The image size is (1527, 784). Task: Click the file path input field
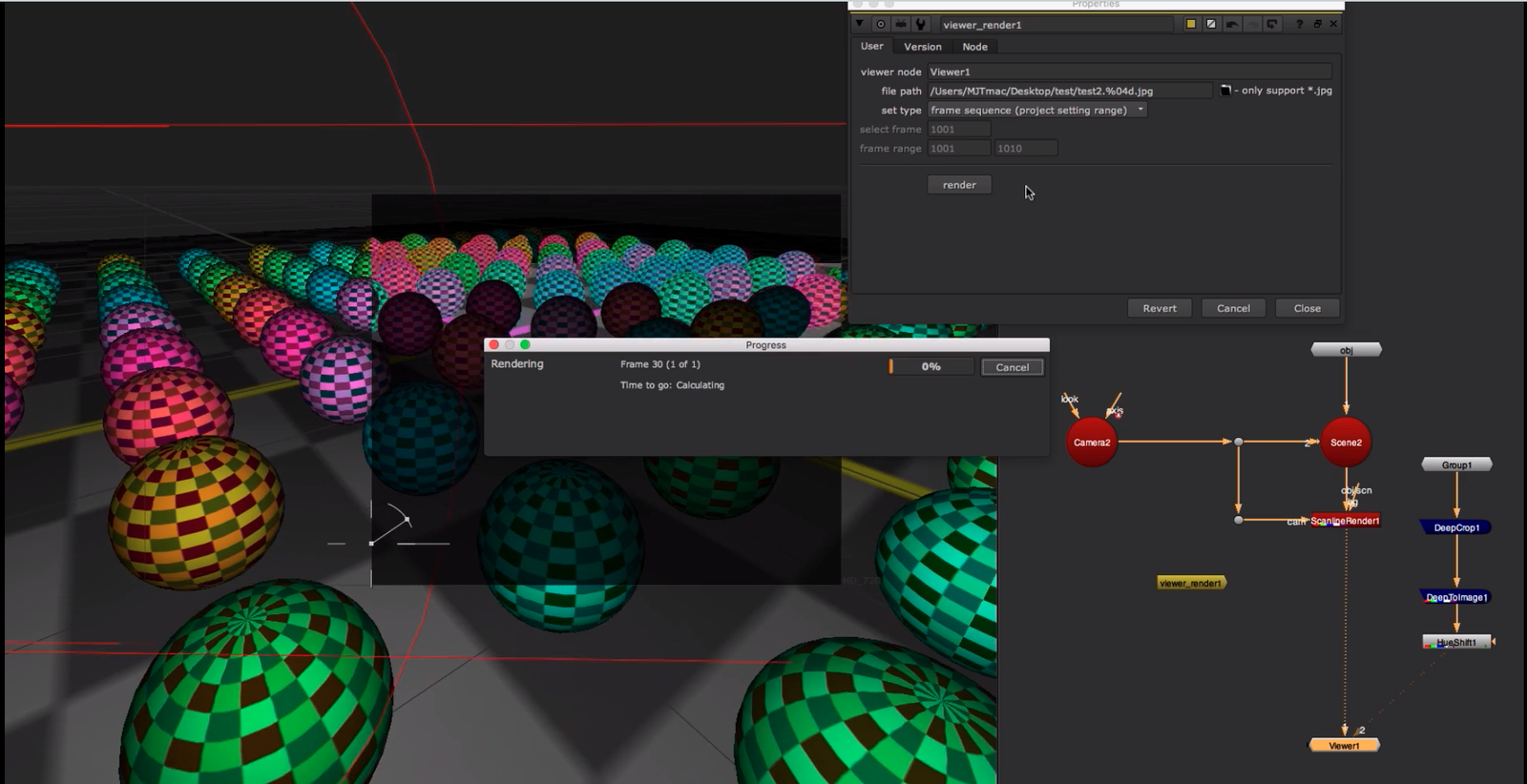(1070, 91)
